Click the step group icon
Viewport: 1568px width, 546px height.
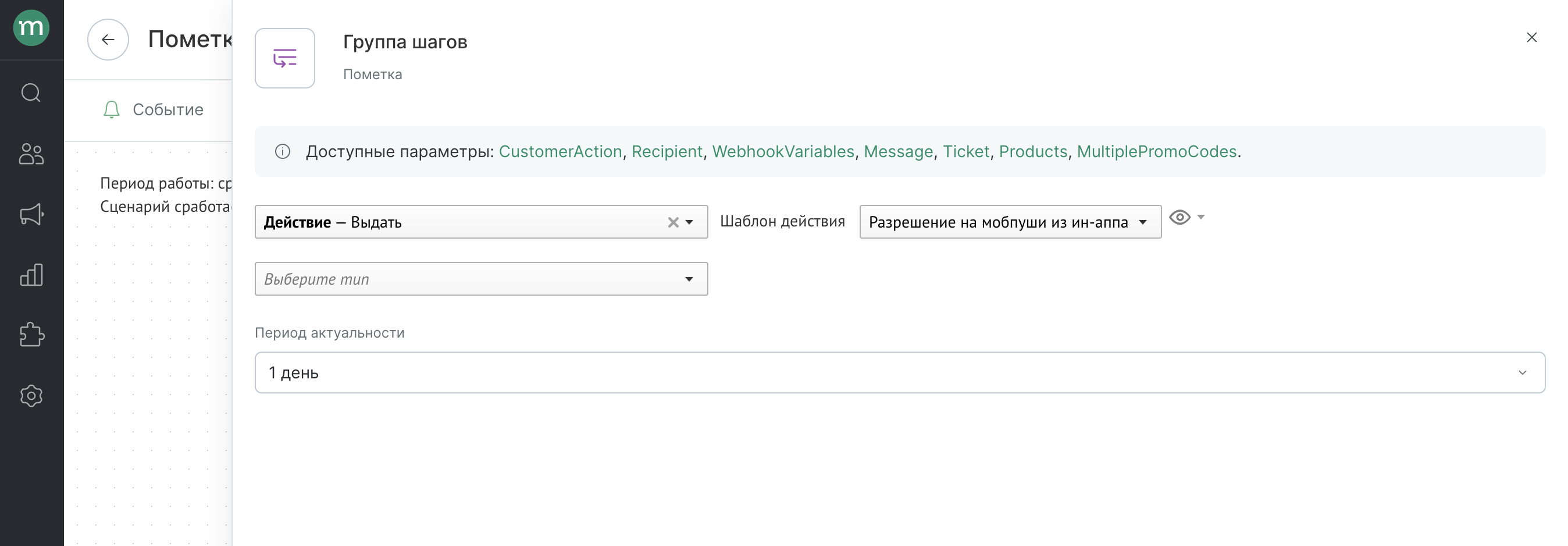coord(285,58)
